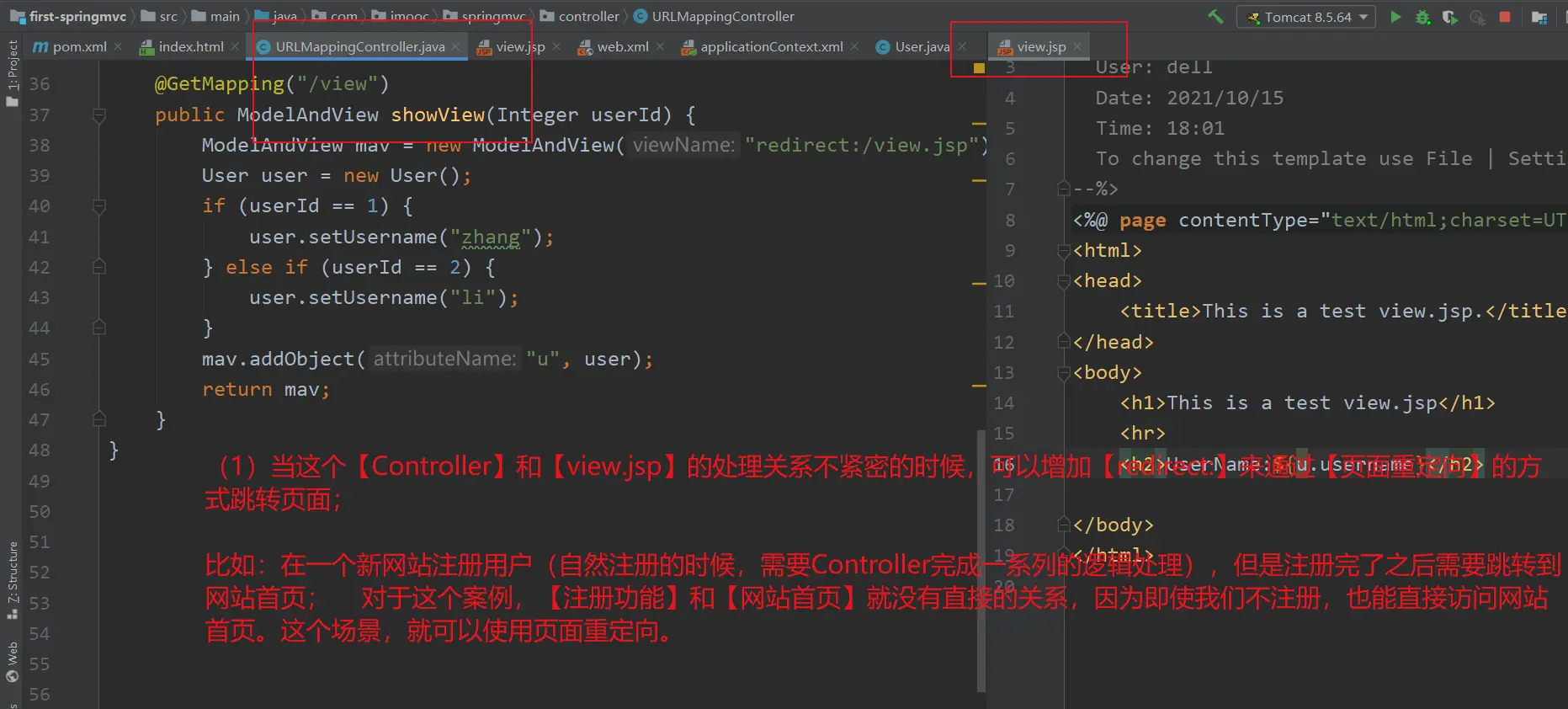Collapse the if block at line 40
The width and height of the screenshot is (1568, 709).
coord(99,206)
